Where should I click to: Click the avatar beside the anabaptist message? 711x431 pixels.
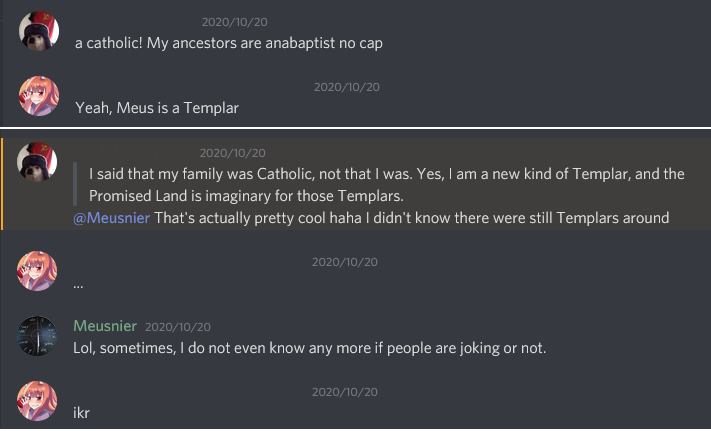(x=39, y=33)
